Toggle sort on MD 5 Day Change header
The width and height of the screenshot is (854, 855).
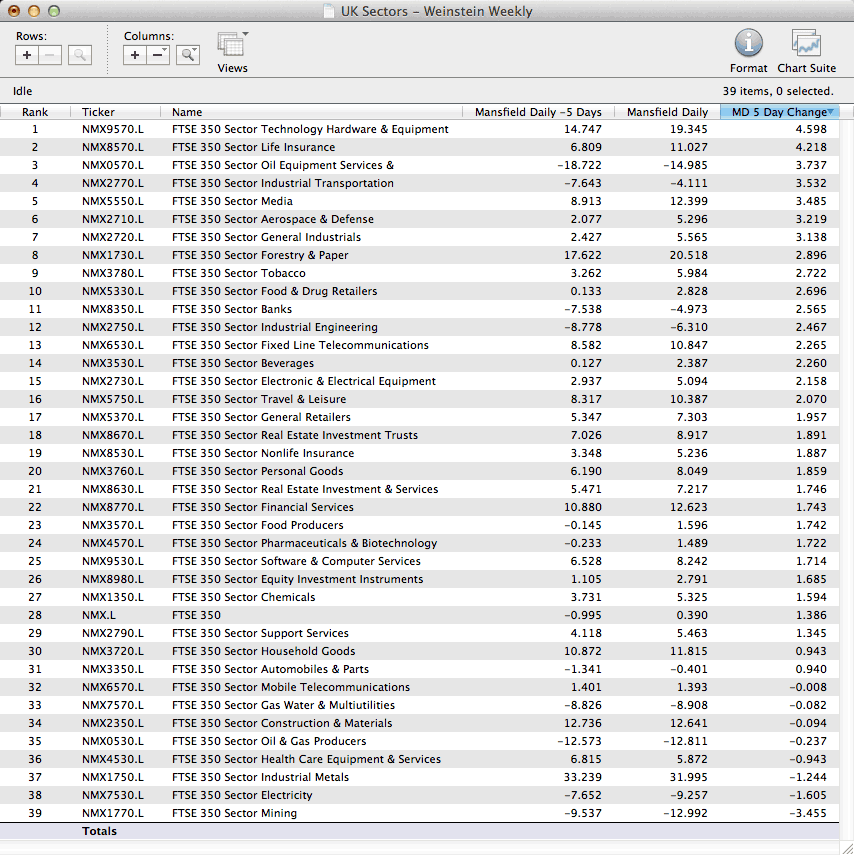point(779,112)
